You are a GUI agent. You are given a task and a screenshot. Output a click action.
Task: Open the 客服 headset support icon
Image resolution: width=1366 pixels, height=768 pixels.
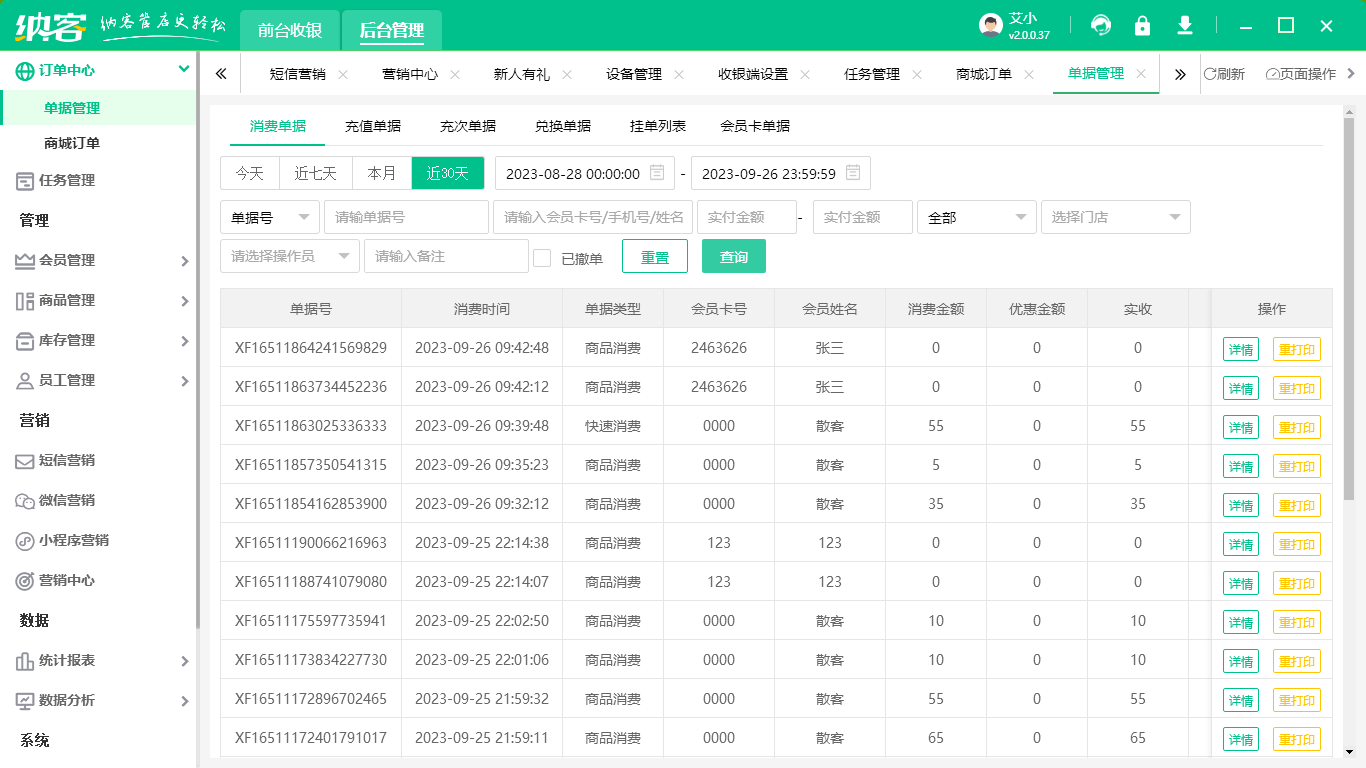1102,25
